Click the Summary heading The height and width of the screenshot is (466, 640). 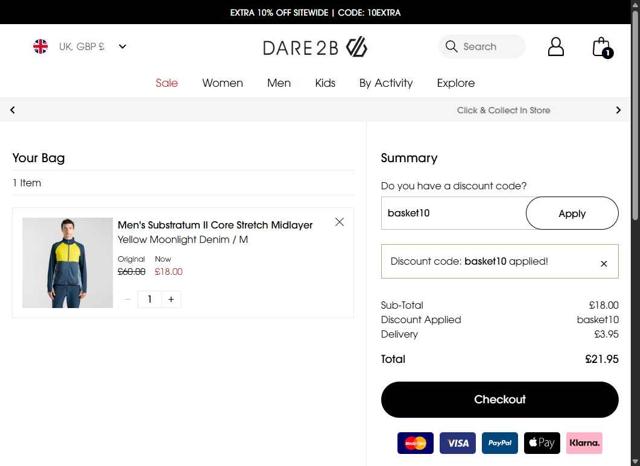point(409,158)
